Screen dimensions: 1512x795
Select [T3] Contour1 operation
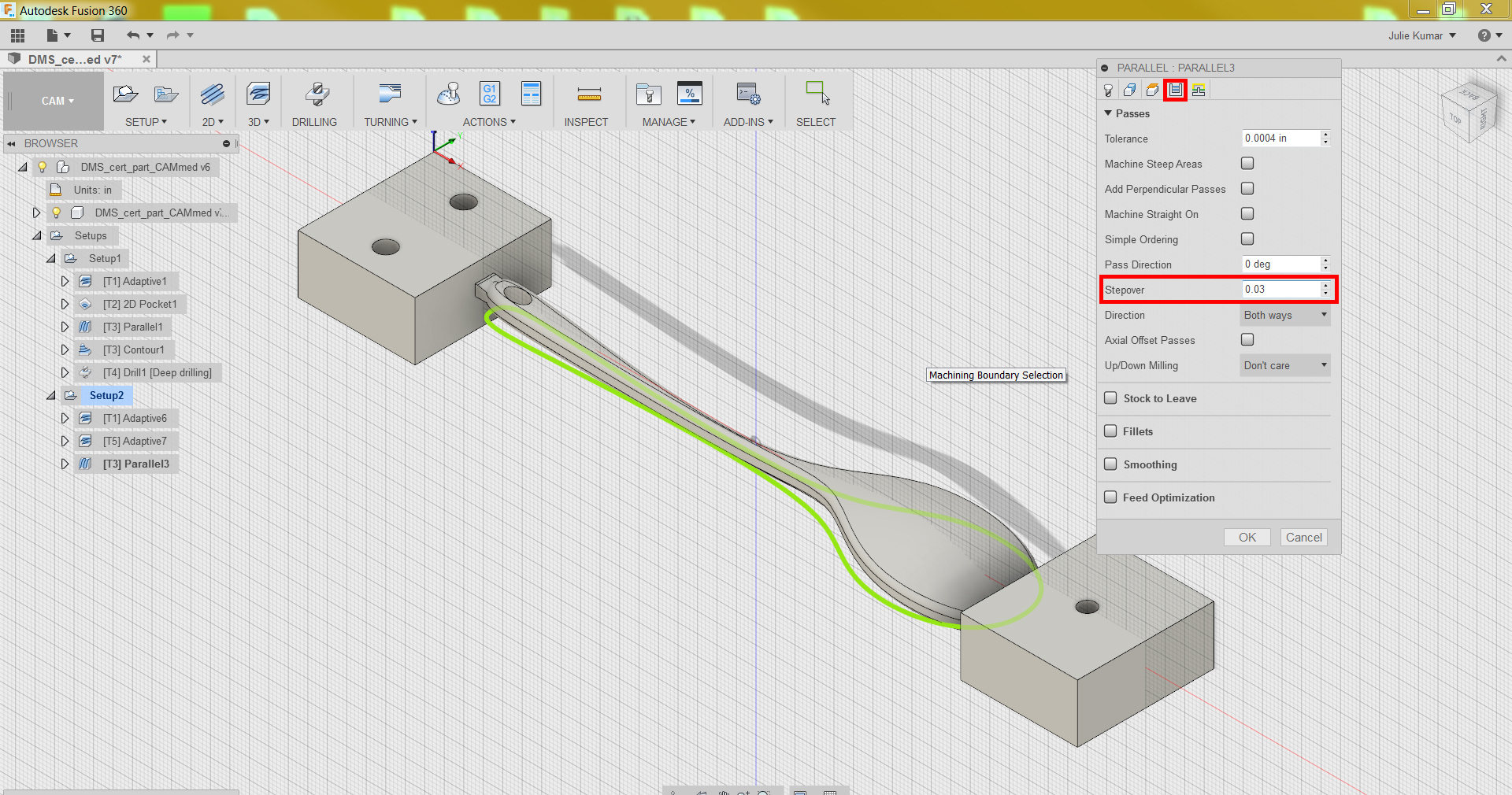(x=133, y=349)
